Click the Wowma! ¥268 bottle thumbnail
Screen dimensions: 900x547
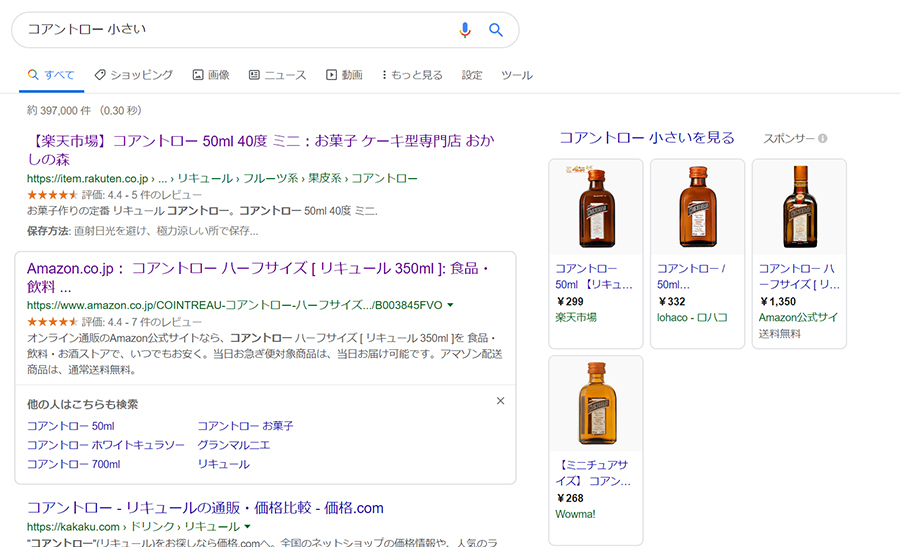pyautogui.click(x=596, y=404)
